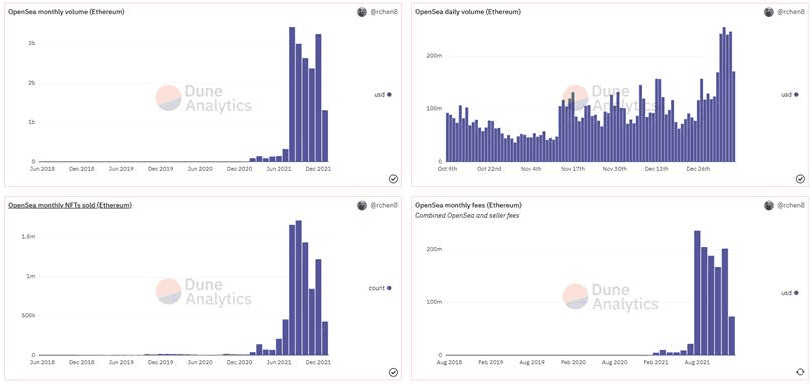Toggle the usd legend in monthly fees chart
Screen dimensions: 812x385
790,293
